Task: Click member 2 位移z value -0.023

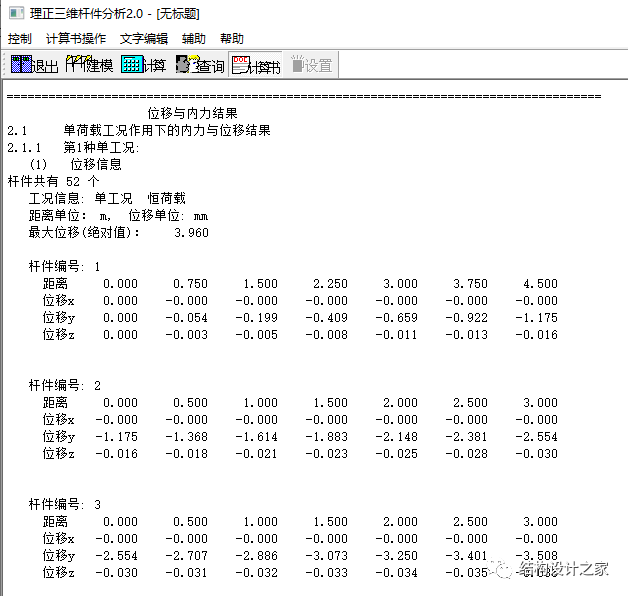Action: [327, 453]
